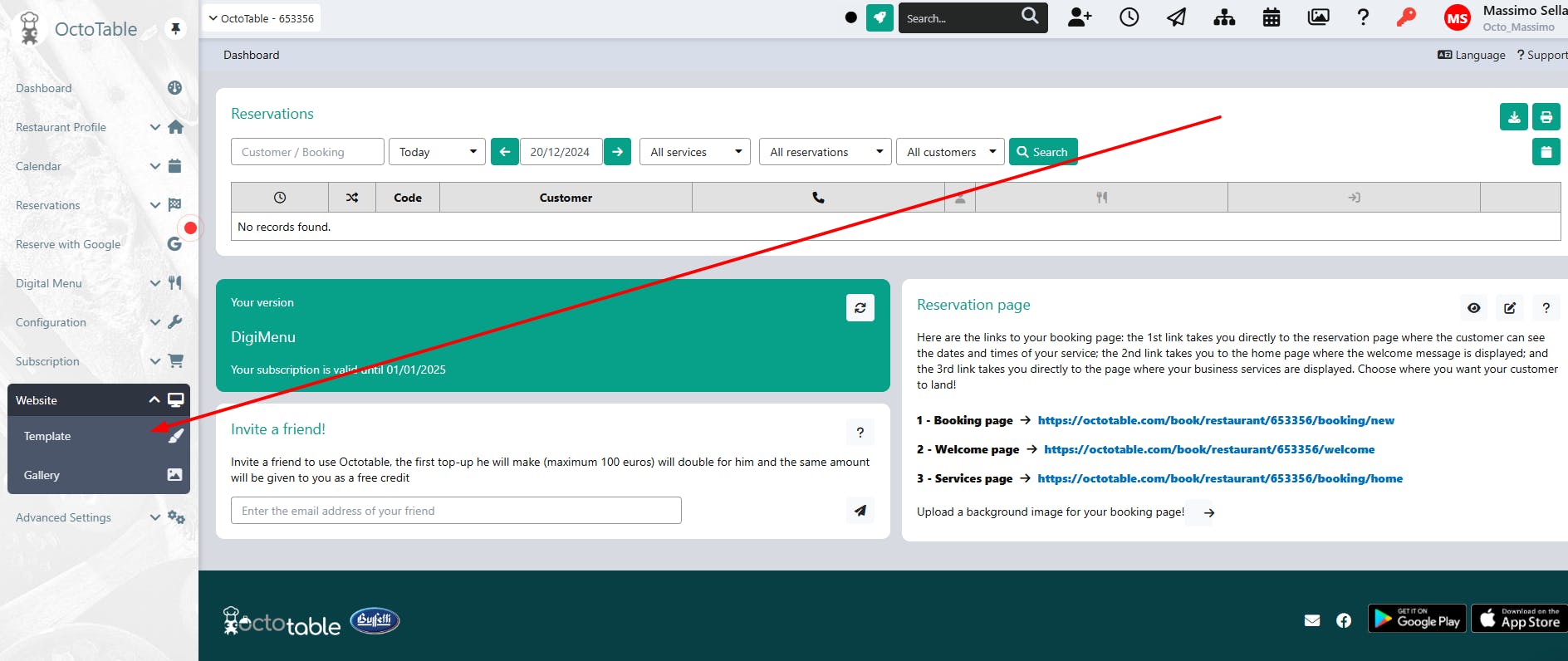Open Invite a friend help
Image resolution: width=1568 pixels, height=661 pixels.
[x=860, y=432]
